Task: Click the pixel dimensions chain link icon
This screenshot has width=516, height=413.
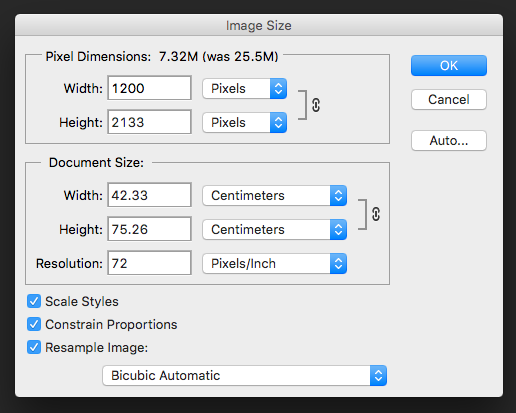Action: click(316, 105)
